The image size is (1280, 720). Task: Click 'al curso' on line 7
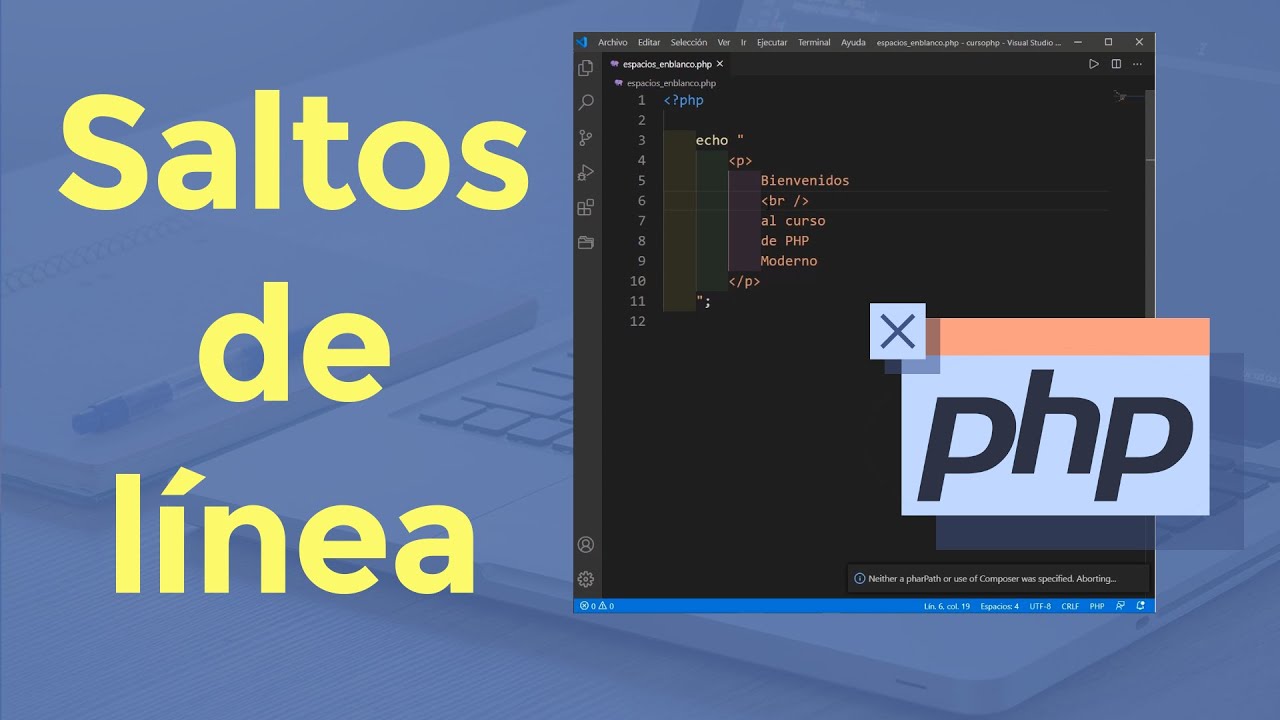[793, 221]
